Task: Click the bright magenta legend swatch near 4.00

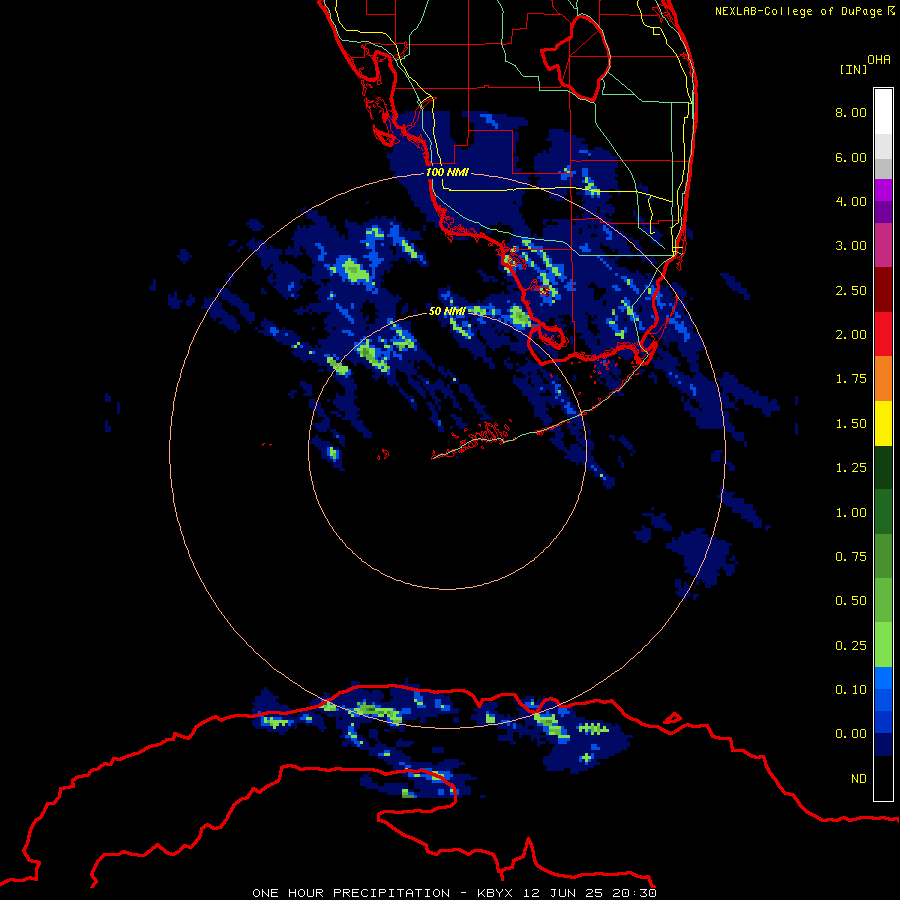Action: click(x=883, y=190)
